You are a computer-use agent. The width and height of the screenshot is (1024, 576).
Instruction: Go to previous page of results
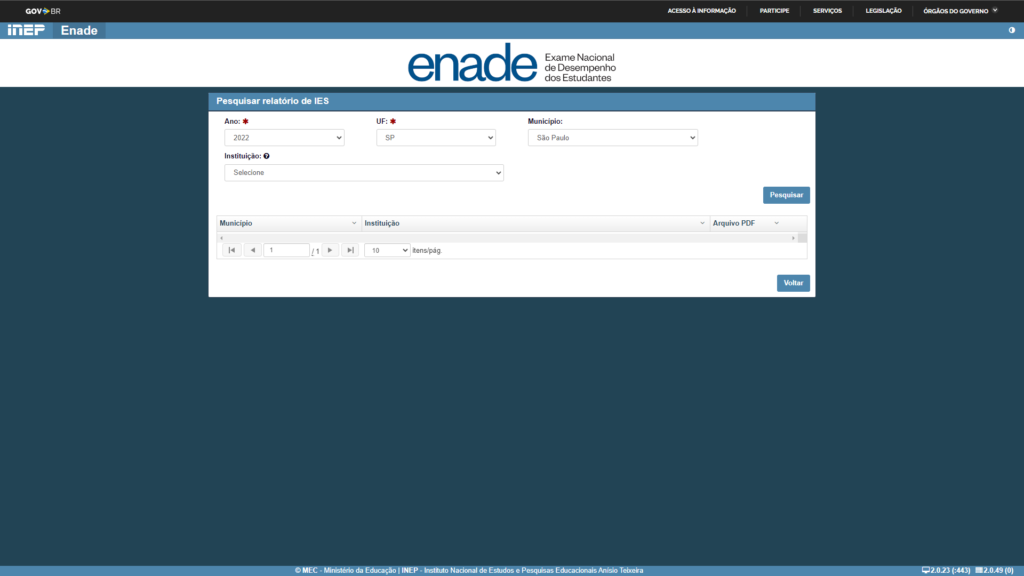[253, 250]
